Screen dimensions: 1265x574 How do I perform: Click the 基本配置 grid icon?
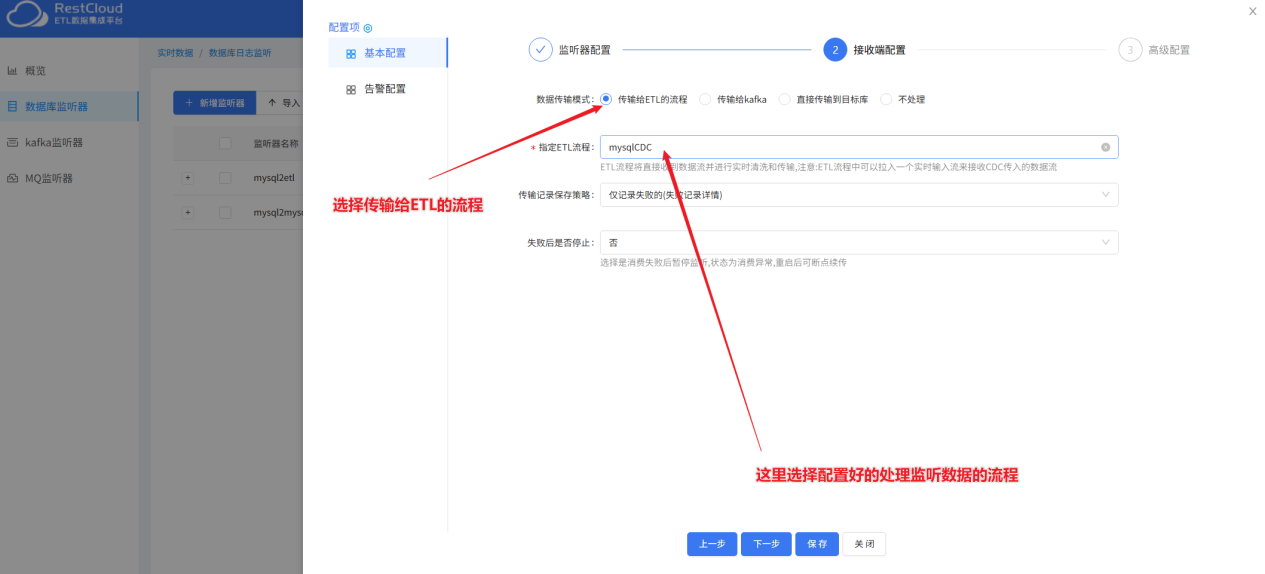tap(351, 54)
